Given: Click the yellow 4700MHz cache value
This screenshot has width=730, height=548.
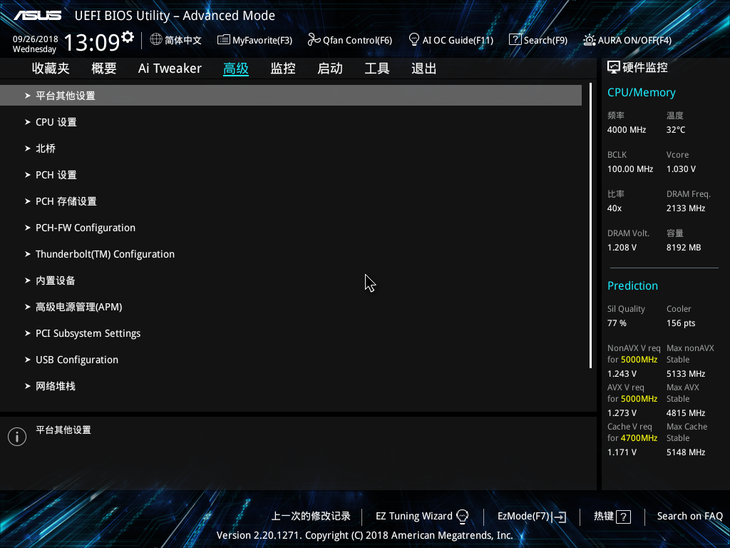Looking at the screenshot, I should pyautogui.click(x=639, y=438).
